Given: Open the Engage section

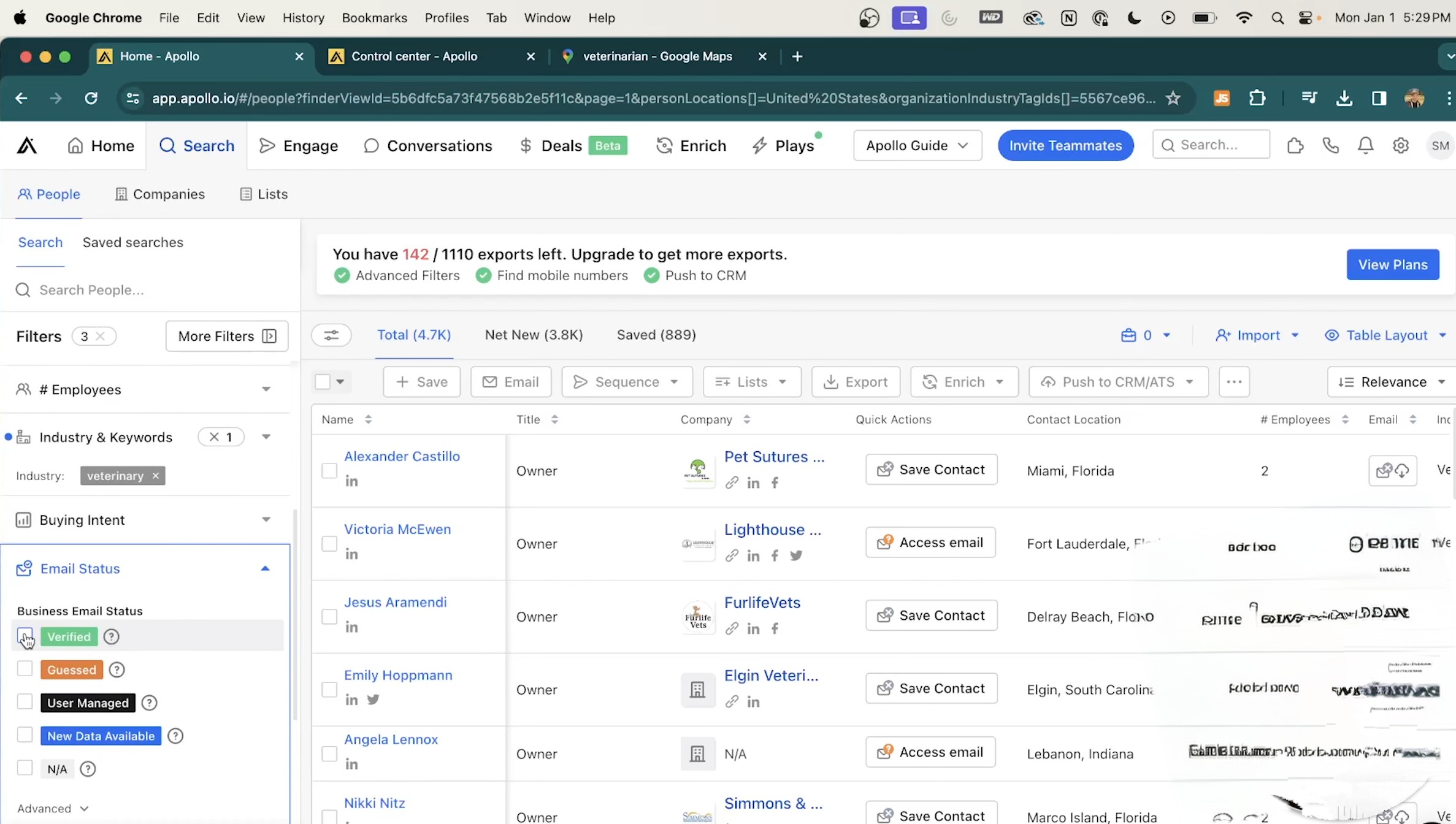Looking at the screenshot, I should (310, 145).
